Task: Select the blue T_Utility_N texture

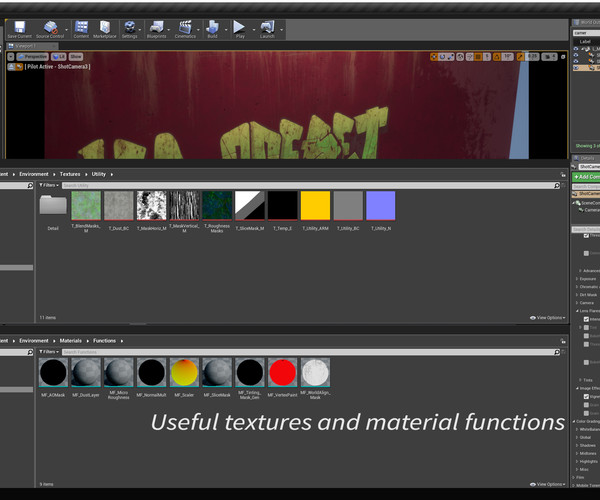Action: [x=381, y=206]
